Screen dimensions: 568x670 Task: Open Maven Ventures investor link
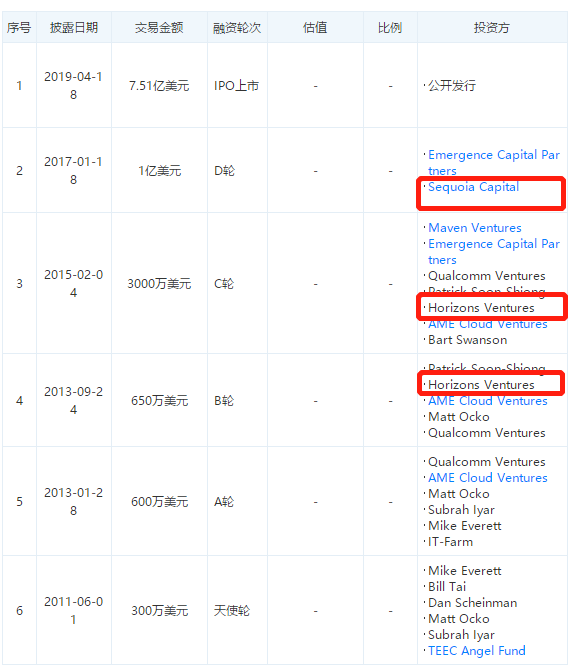pyautogui.click(x=474, y=228)
